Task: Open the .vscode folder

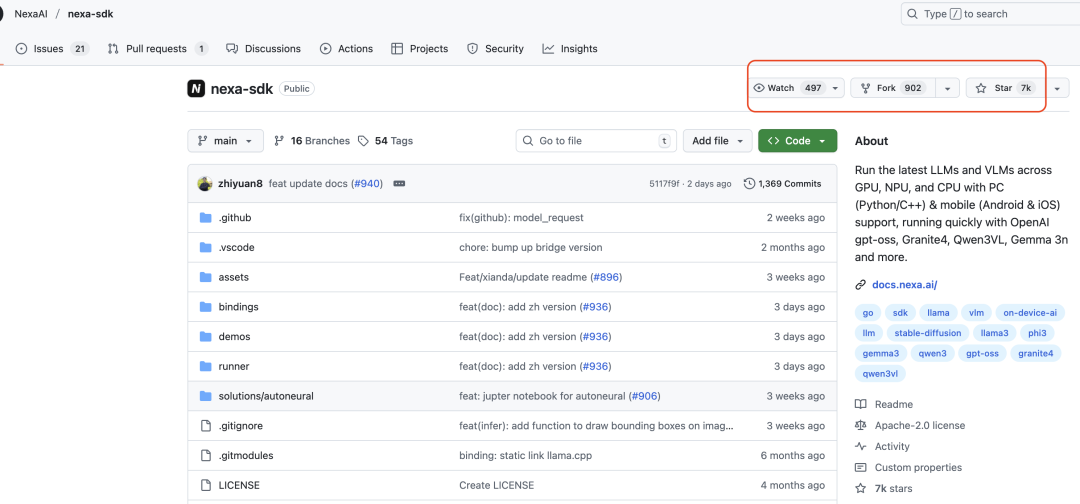Action: point(238,247)
